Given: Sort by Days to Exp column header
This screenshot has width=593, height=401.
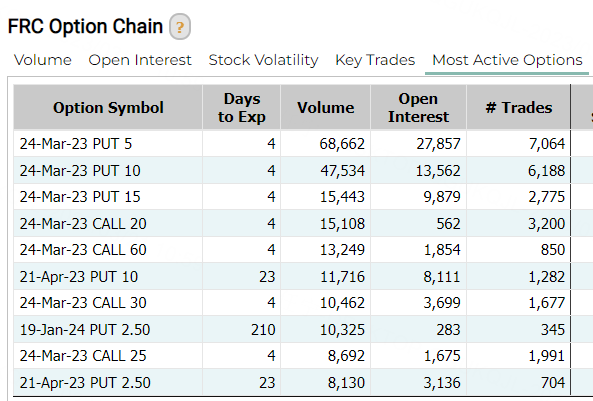Looking at the screenshot, I should point(242,107).
